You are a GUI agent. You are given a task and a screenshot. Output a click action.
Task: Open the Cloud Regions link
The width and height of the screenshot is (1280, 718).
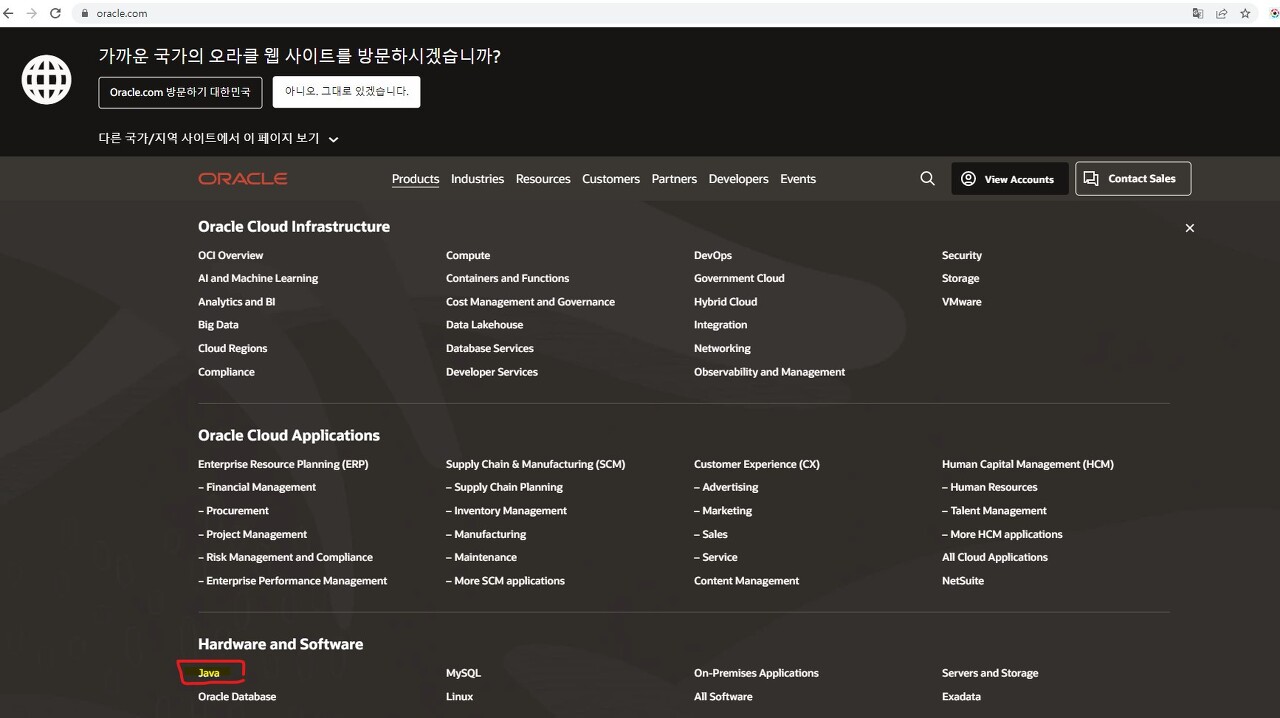coord(233,348)
